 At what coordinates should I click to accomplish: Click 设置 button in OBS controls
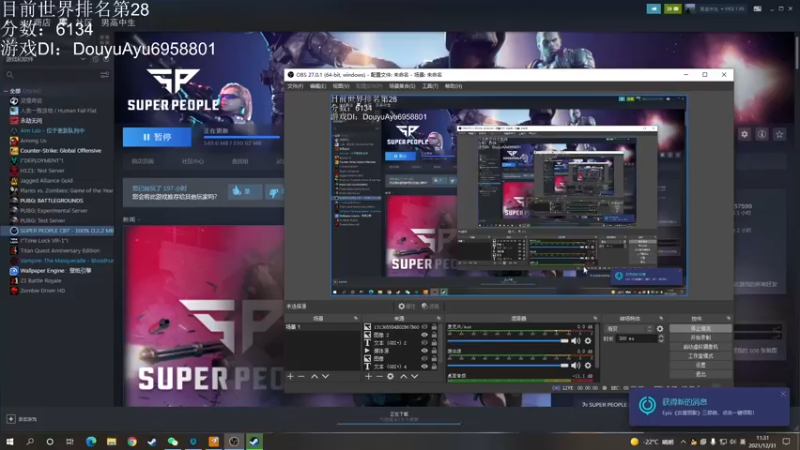700,365
